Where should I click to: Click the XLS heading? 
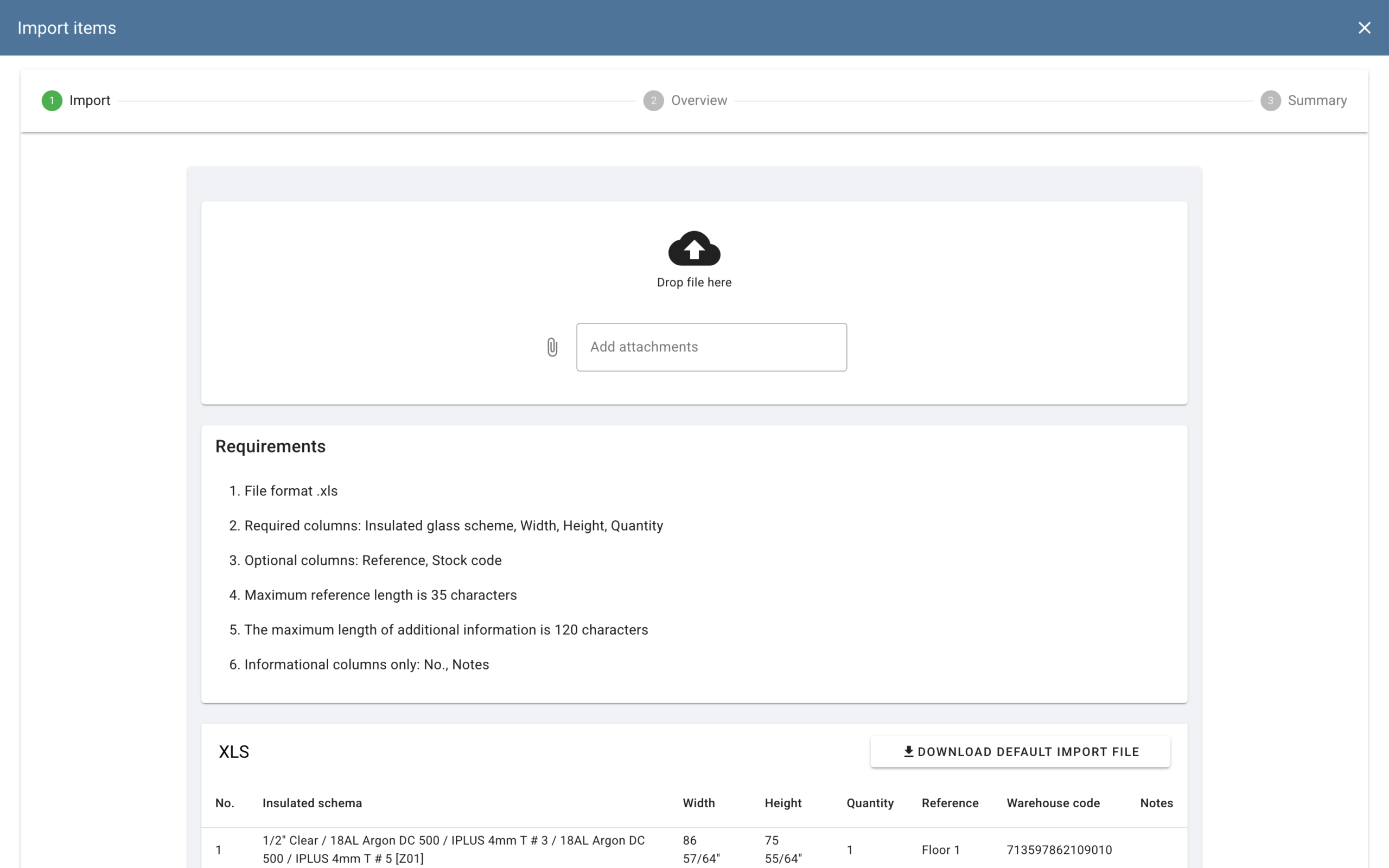234,752
